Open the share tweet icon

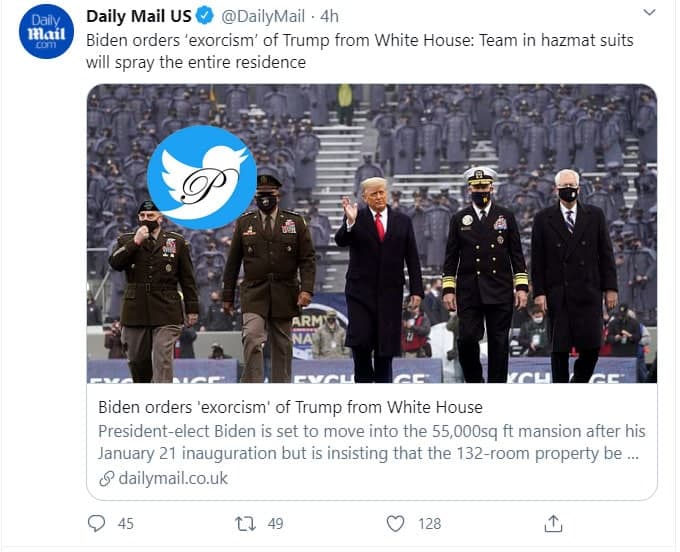pyautogui.click(x=552, y=523)
